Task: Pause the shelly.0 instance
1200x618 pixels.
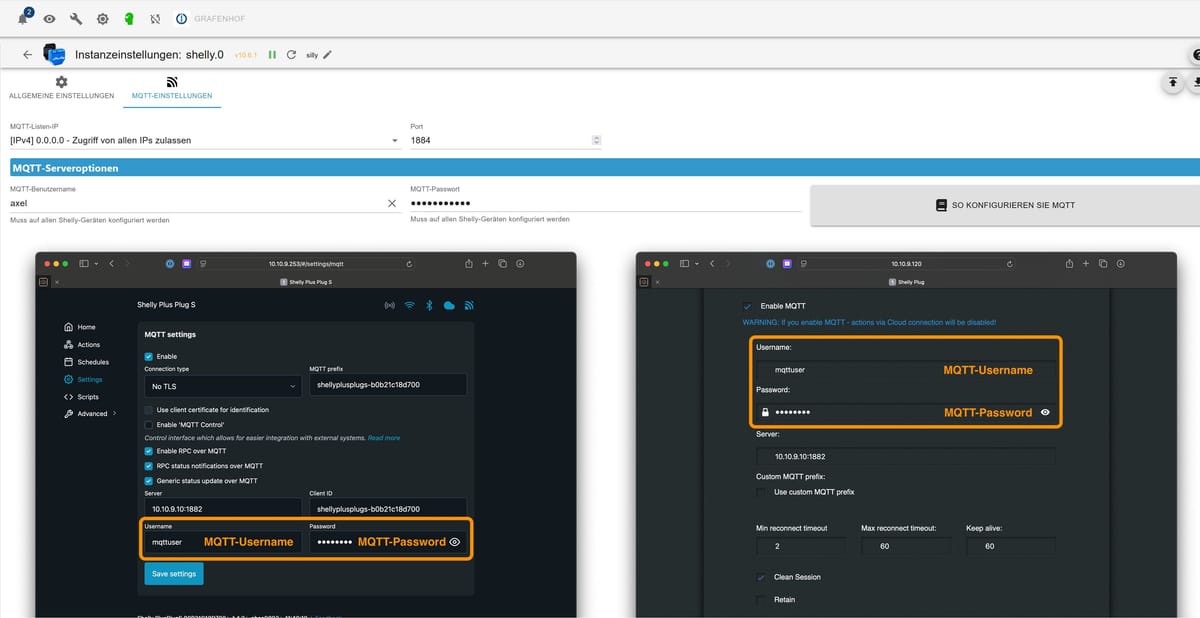Action: click(x=272, y=55)
